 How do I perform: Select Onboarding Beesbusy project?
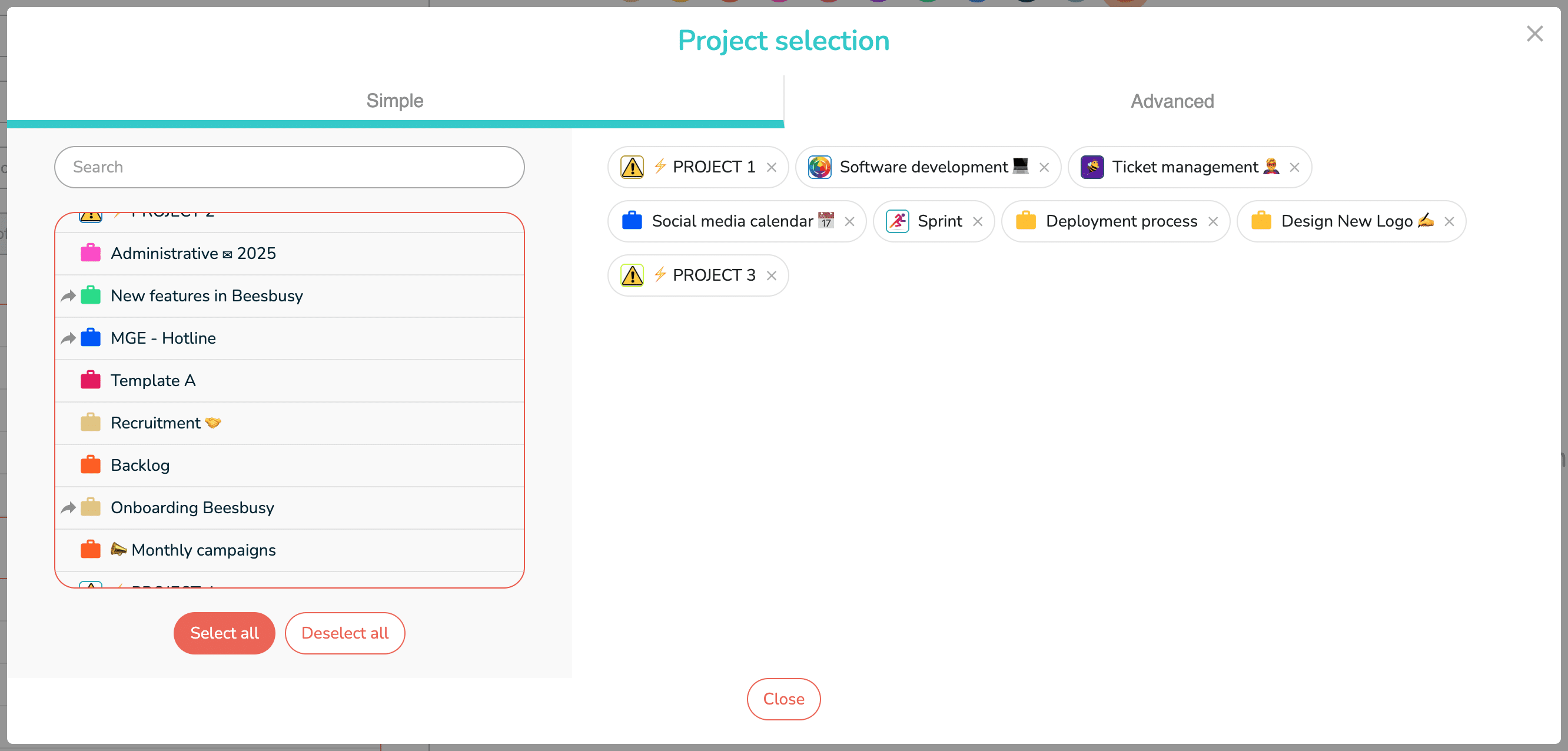(x=289, y=507)
